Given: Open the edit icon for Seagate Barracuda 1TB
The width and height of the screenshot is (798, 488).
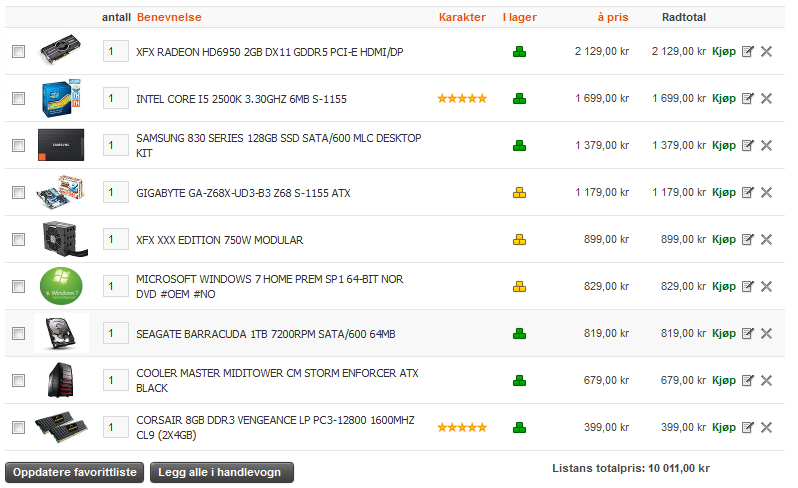Looking at the screenshot, I should pos(747,333).
